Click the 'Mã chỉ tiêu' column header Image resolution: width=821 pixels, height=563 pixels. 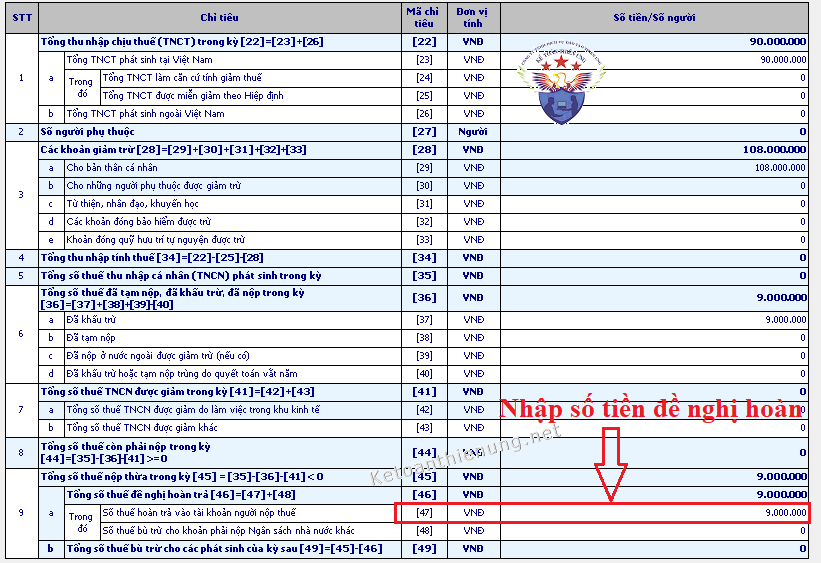[x=424, y=18]
